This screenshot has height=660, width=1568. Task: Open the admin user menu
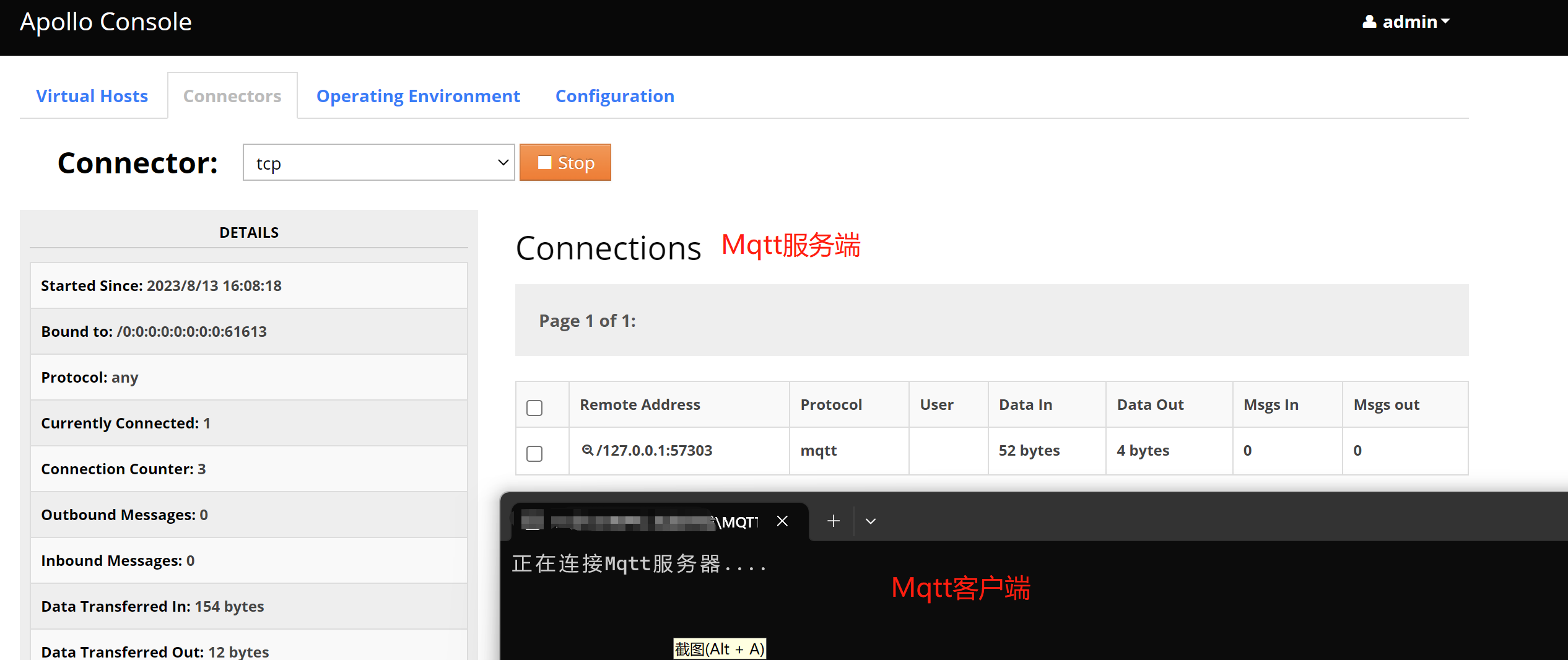pyautogui.click(x=1406, y=22)
